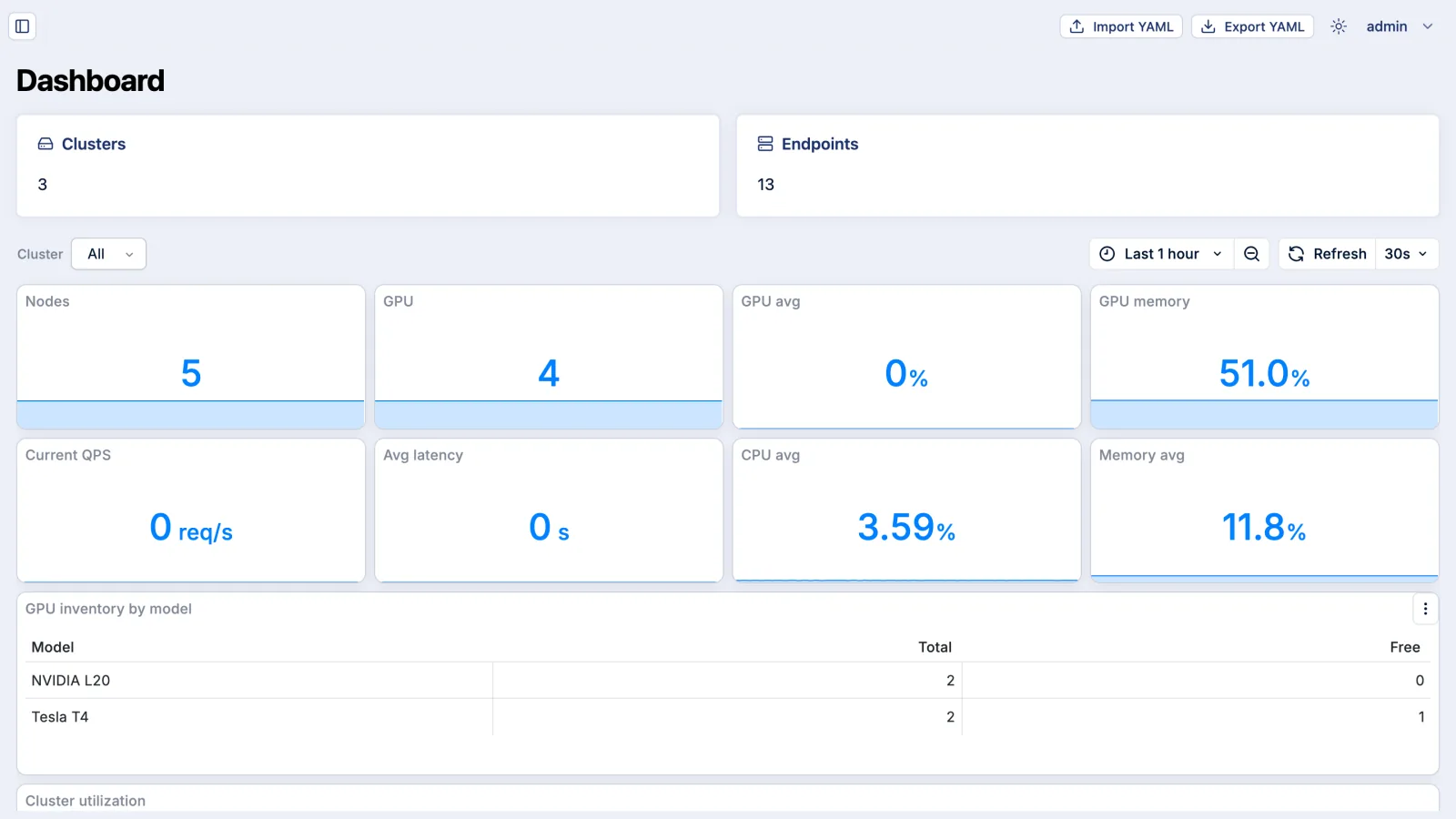Screen dimensions: 1456x819
Task: Toggle light/dark theme sun icon
Action: coord(1339,26)
